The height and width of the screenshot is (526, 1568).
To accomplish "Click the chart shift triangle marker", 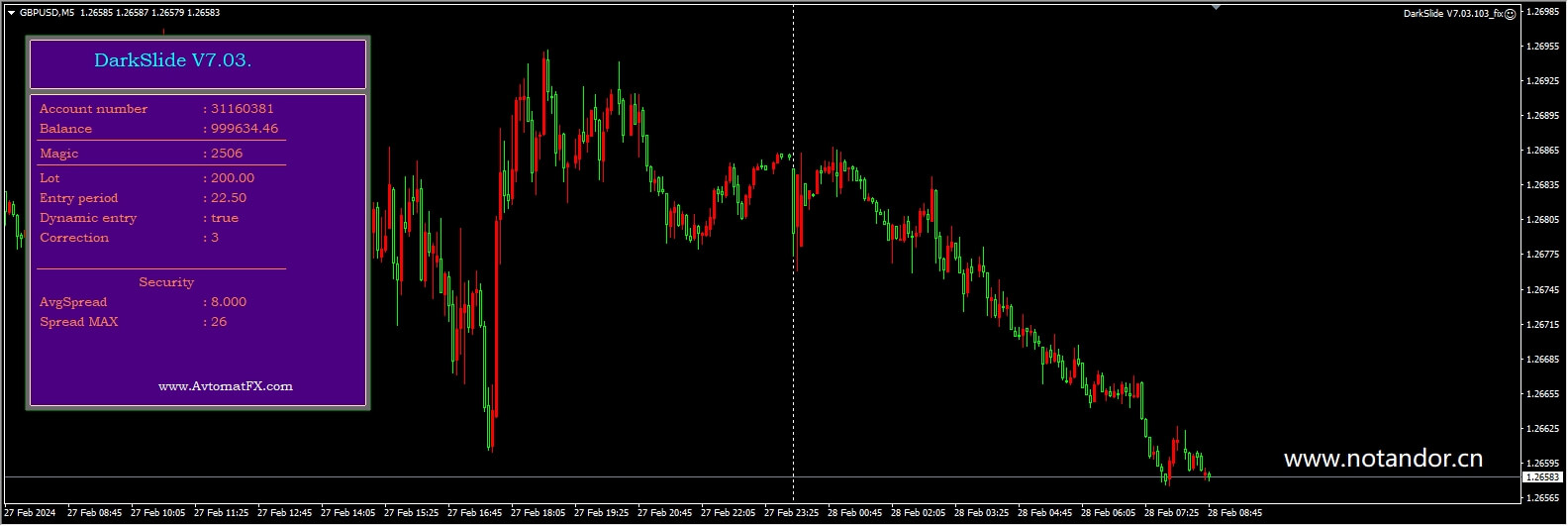I will (x=1217, y=7).
